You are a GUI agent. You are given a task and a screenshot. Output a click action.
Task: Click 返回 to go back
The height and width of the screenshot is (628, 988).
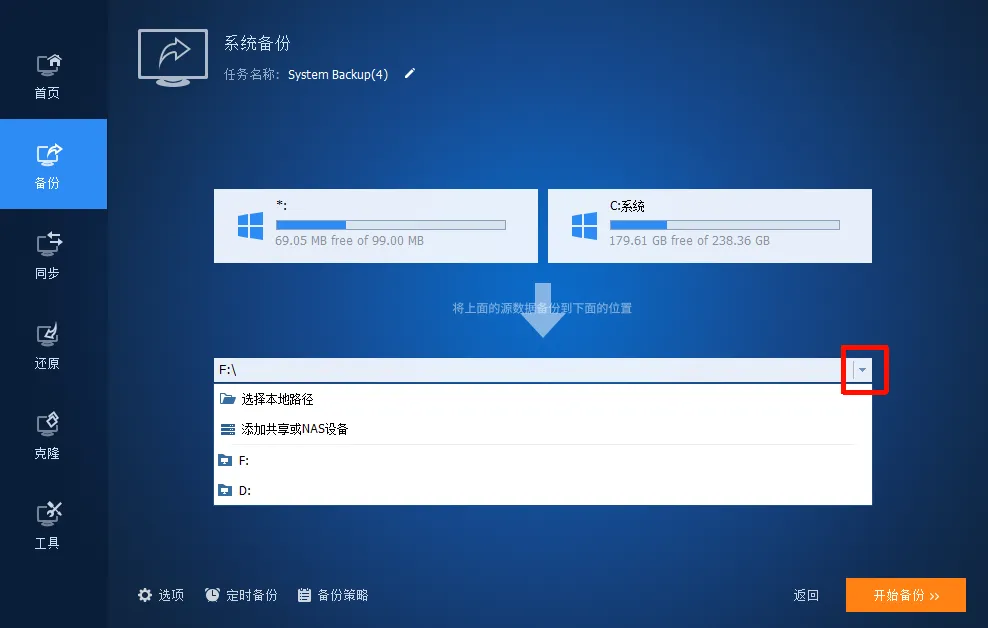click(x=806, y=594)
